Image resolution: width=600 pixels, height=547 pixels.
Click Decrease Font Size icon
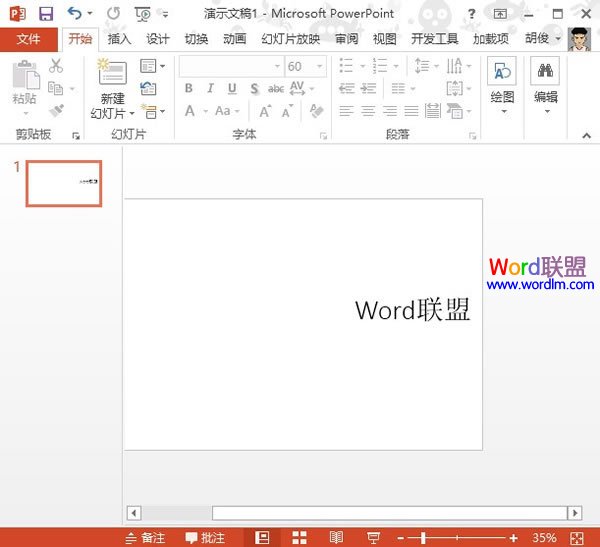tap(287, 111)
